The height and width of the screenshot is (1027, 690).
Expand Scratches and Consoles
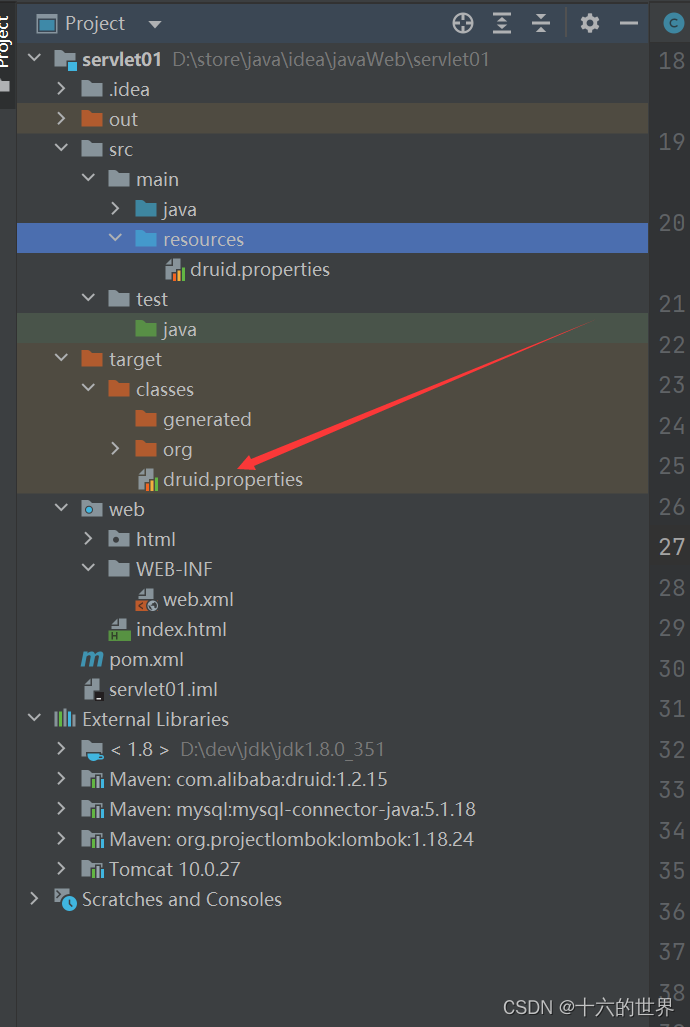pyautogui.click(x=34, y=900)
